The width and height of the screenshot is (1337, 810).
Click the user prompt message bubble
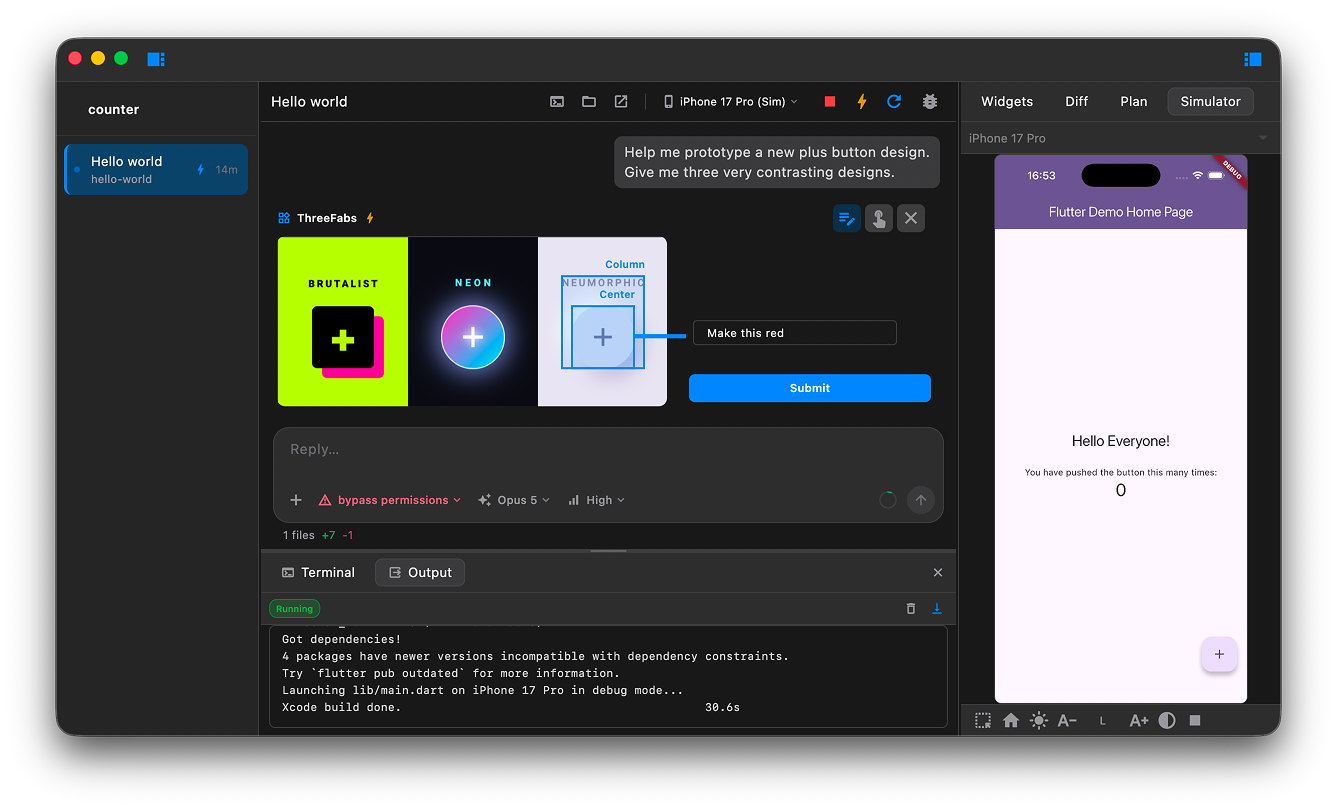(x=777, y=162)
